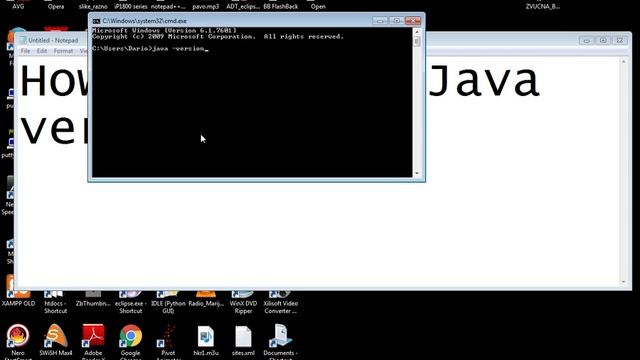Open the Format menu in Notepad
The image size is (640, 360).
[63, 51]
